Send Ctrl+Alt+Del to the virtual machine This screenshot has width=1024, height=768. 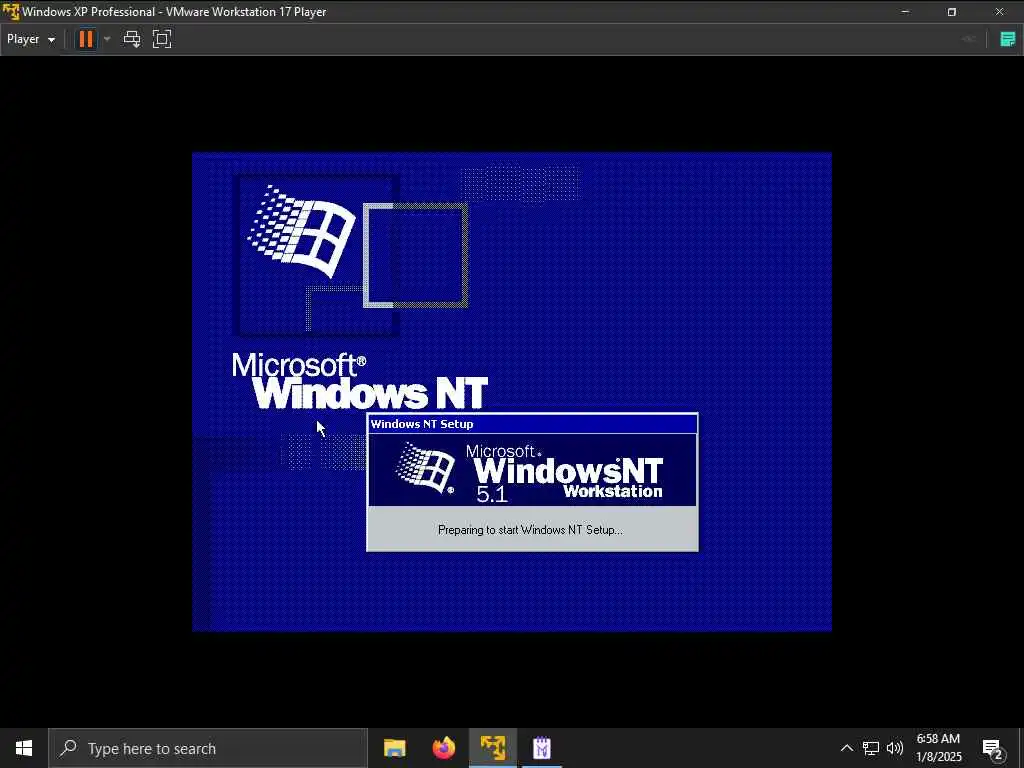pos(132,39)
